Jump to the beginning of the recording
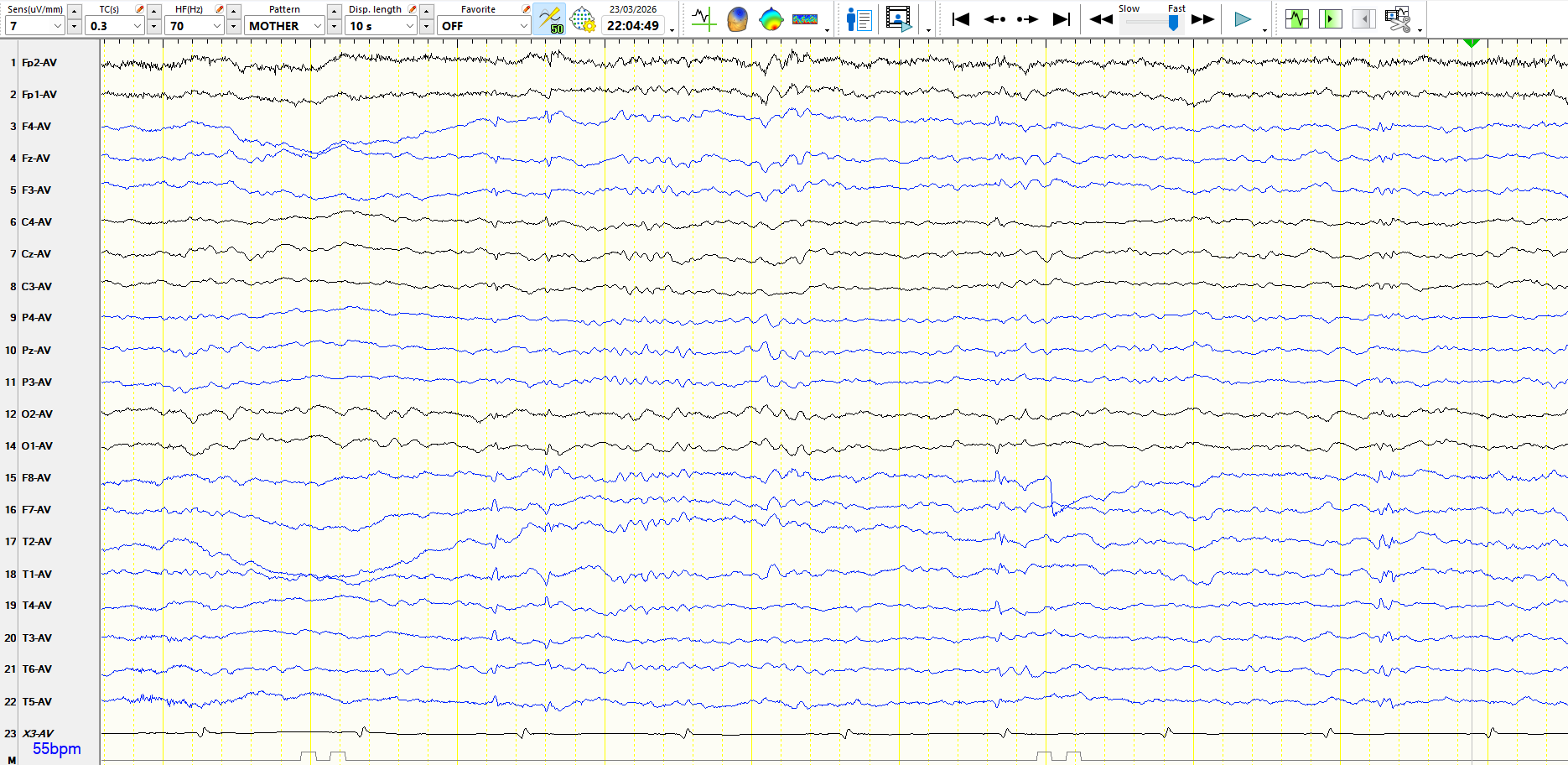 tap(961, 18)
